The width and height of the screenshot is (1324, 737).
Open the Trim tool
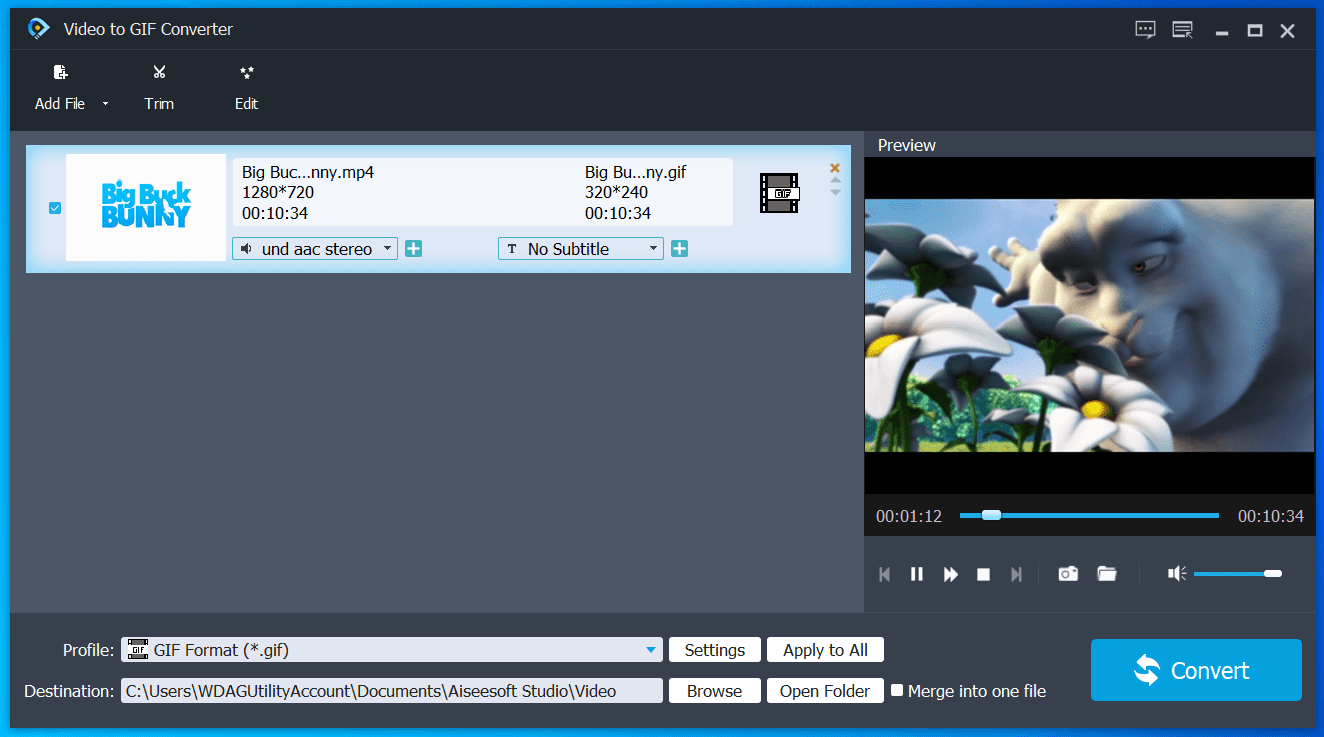click(x=159, y=87)
